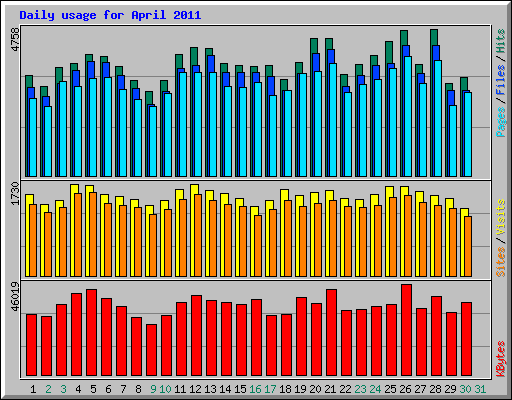Click the 'Files' legend label

500,80
